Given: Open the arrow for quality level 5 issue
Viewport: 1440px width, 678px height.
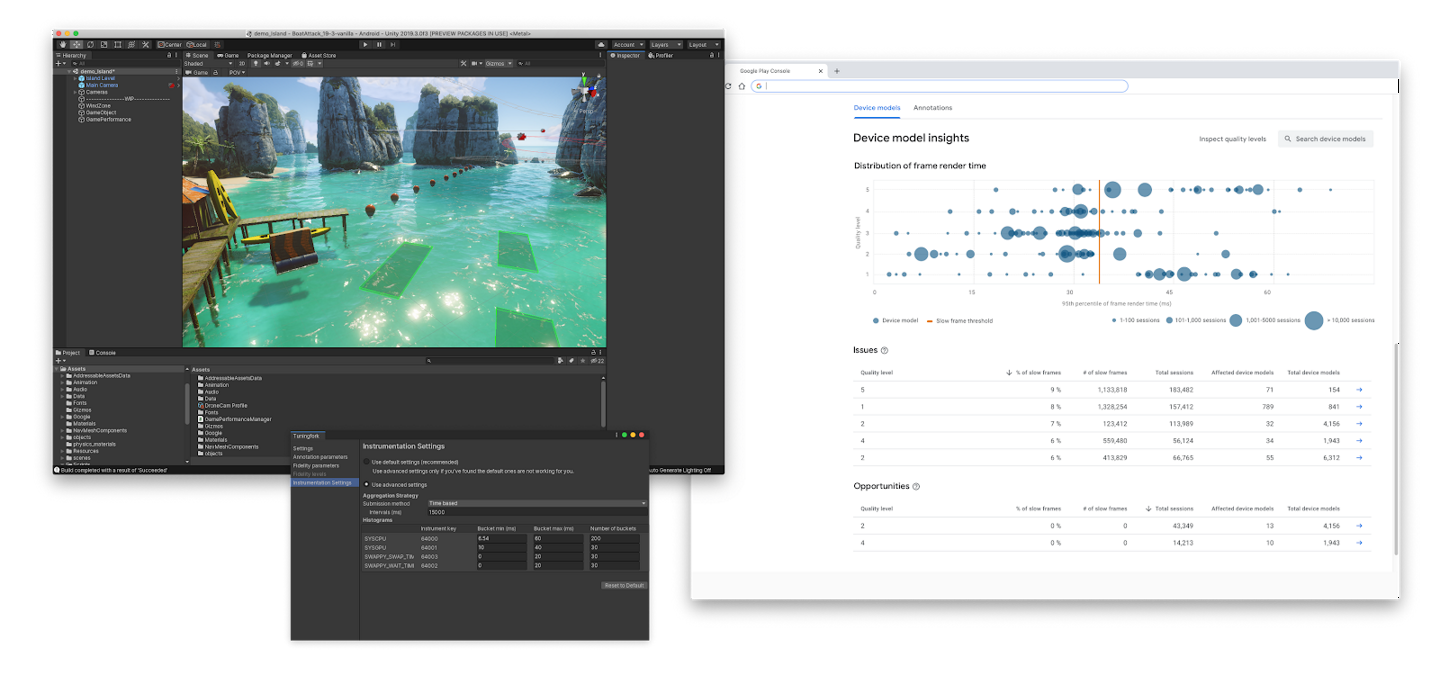Looking at the screenshot, I should (1358, 389).
